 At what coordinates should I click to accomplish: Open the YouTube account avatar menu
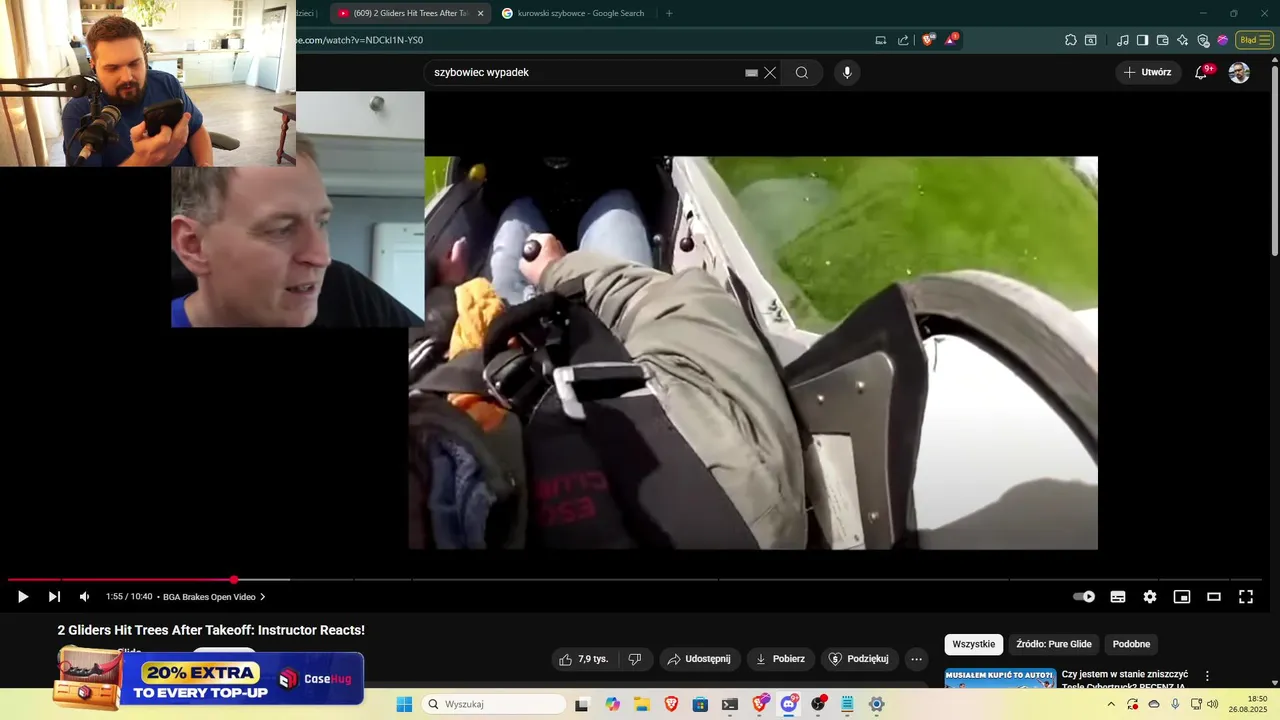point(1239,72)
